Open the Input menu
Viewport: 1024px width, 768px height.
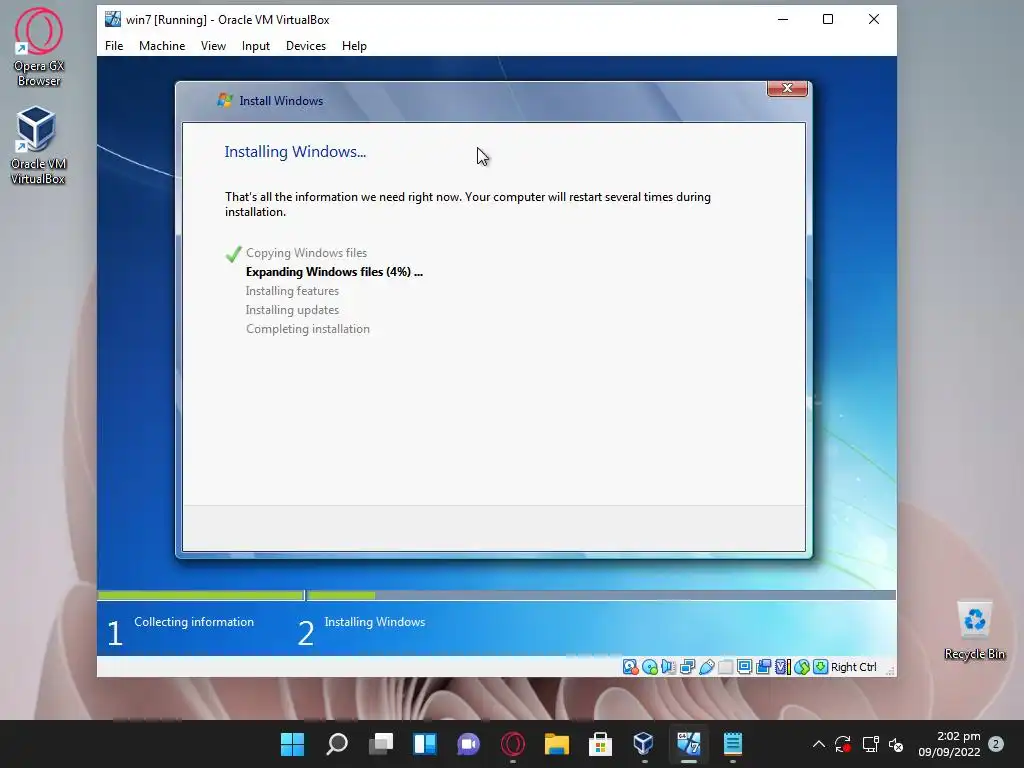pos(255,46)
